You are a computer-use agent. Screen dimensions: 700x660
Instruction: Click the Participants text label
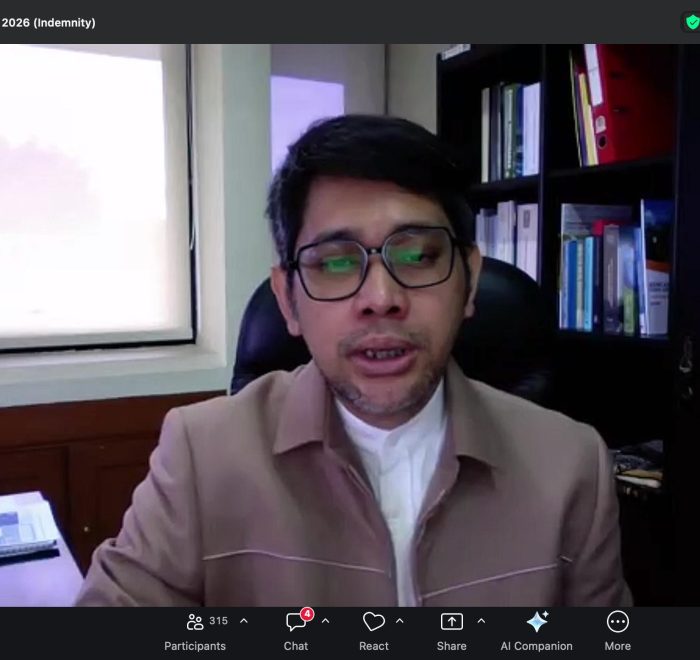(195, 646)
